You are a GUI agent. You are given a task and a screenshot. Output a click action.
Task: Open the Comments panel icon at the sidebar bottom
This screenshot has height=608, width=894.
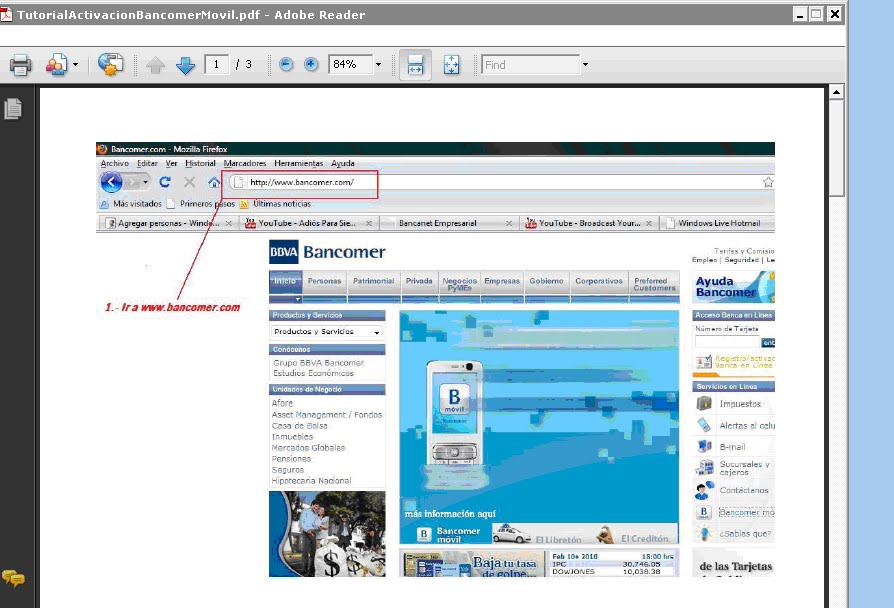(x=13, y=578)
